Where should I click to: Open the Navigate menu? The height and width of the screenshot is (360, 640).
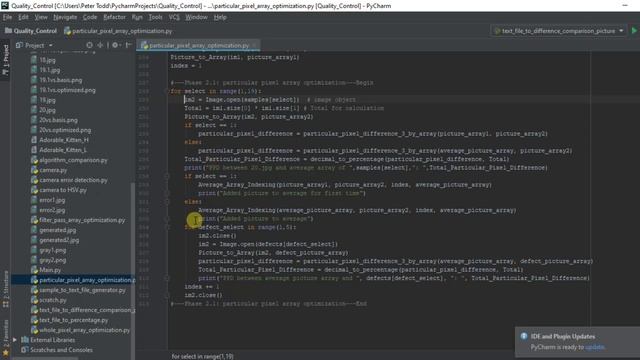65,17
